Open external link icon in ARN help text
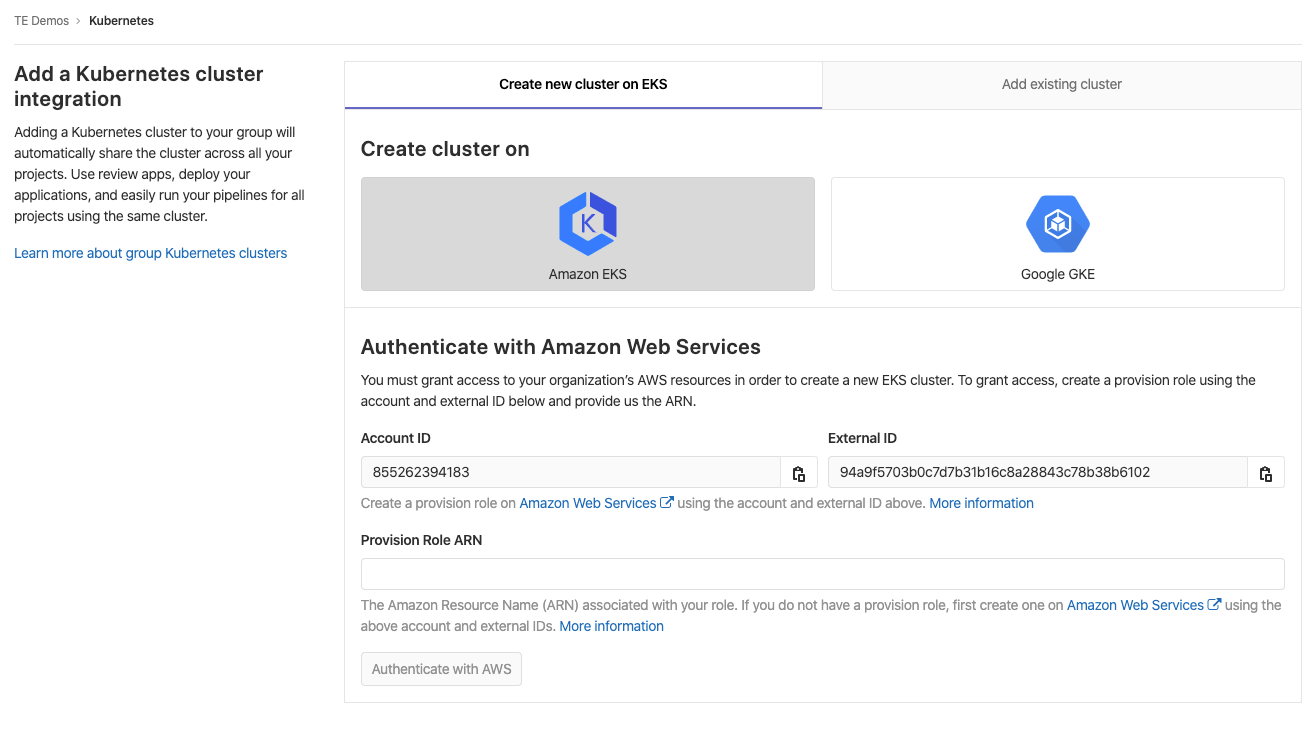The height and width of the screenshot is (739, 1312). pos(1213,604)
